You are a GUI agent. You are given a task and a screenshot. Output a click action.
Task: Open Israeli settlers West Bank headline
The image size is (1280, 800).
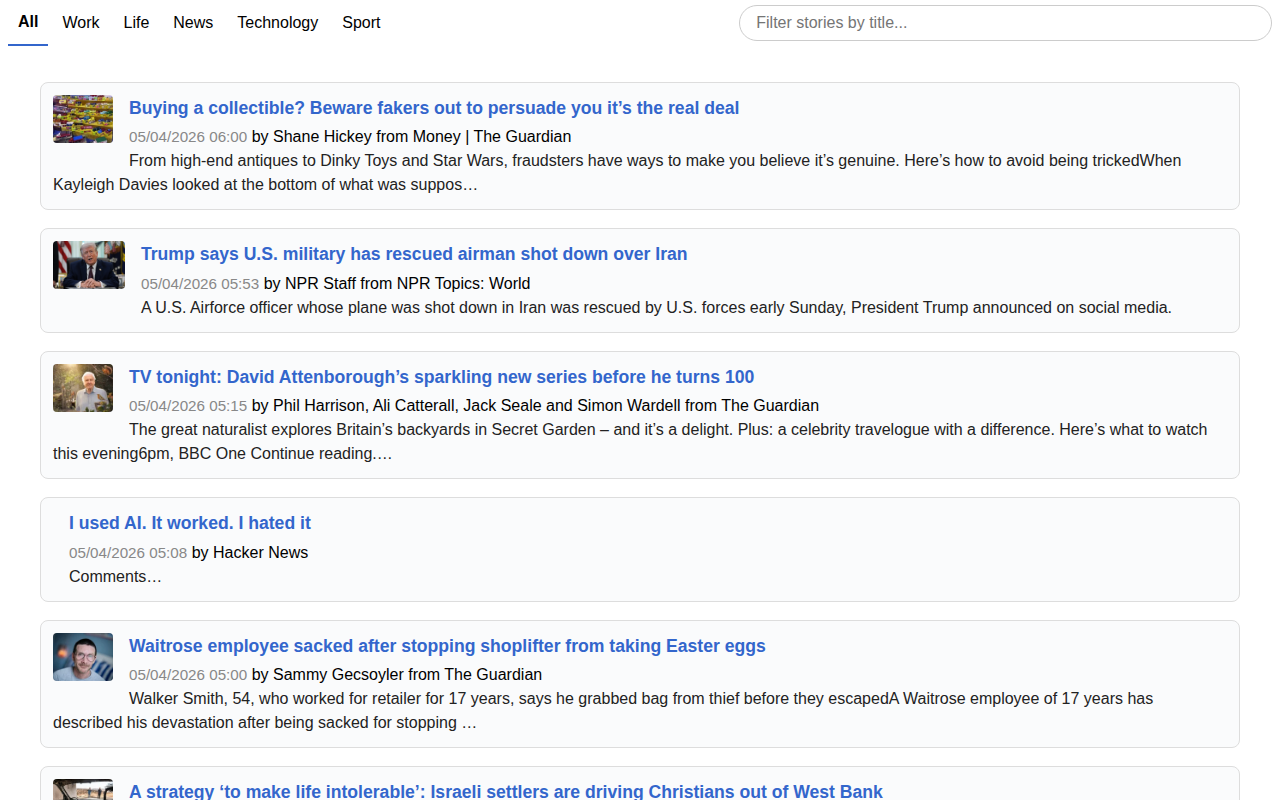click(x=505, y=791)
